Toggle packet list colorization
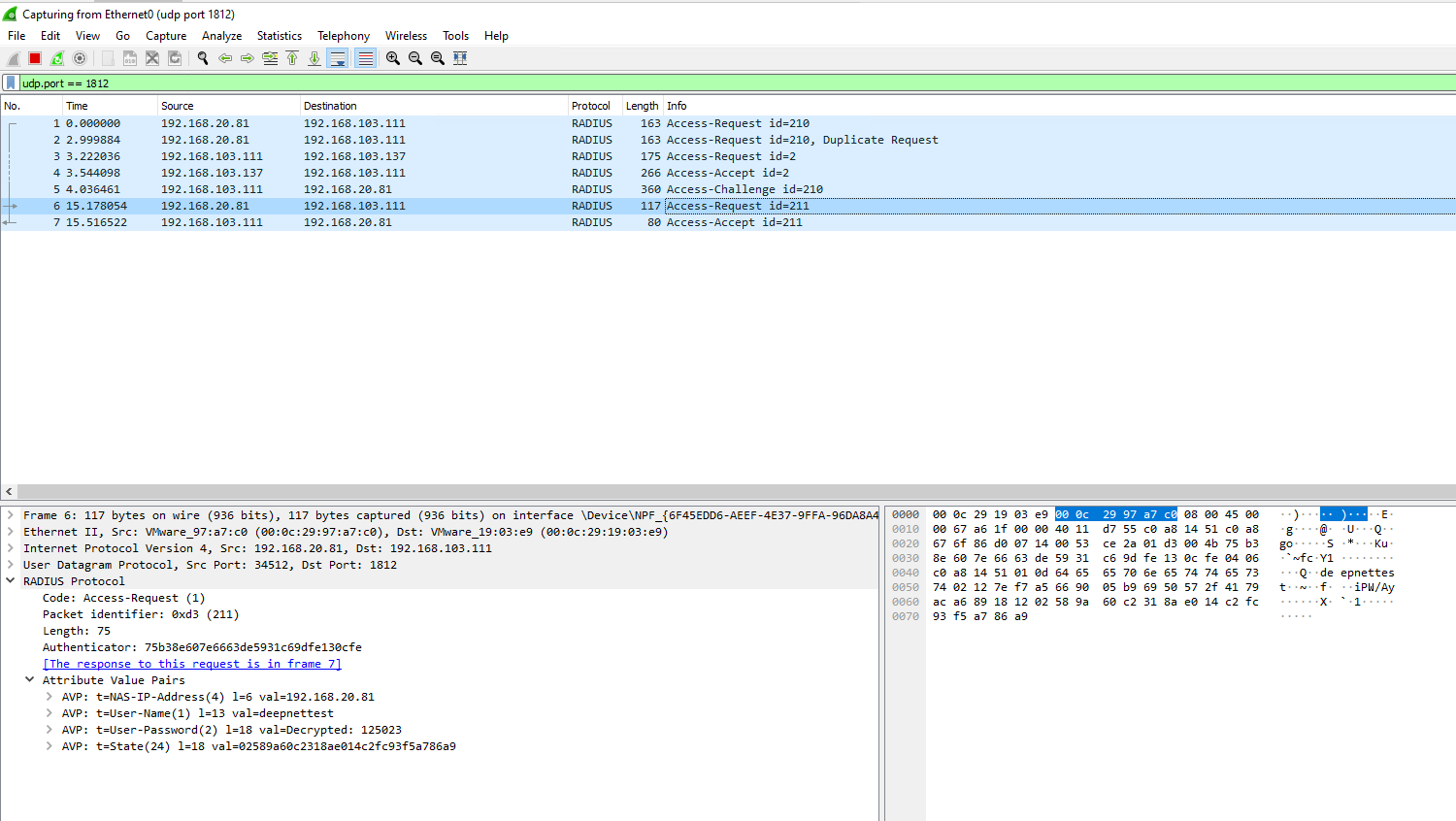The height and width of the screenshot is (821, 1456). [365, 58]
